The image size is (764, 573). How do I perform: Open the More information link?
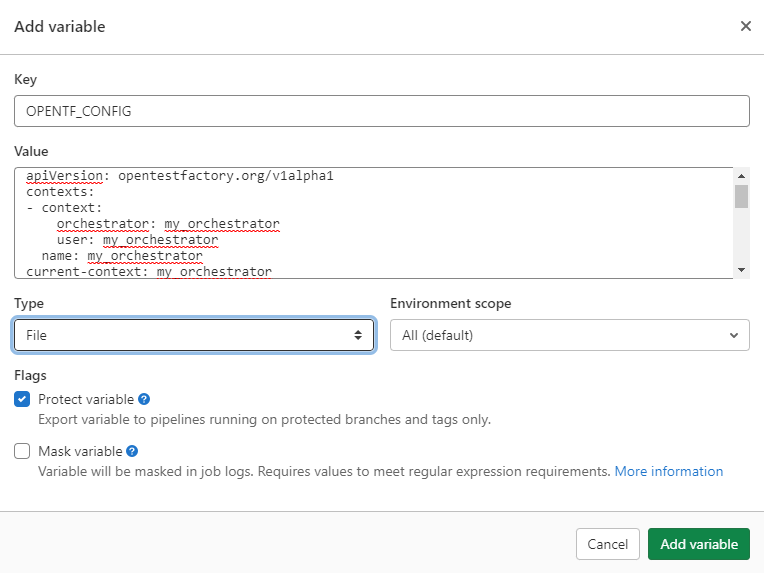[668, 471]
